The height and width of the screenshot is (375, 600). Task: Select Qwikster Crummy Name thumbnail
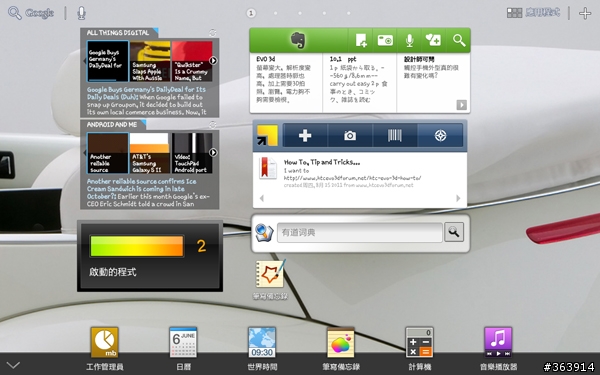pos(192,61)
